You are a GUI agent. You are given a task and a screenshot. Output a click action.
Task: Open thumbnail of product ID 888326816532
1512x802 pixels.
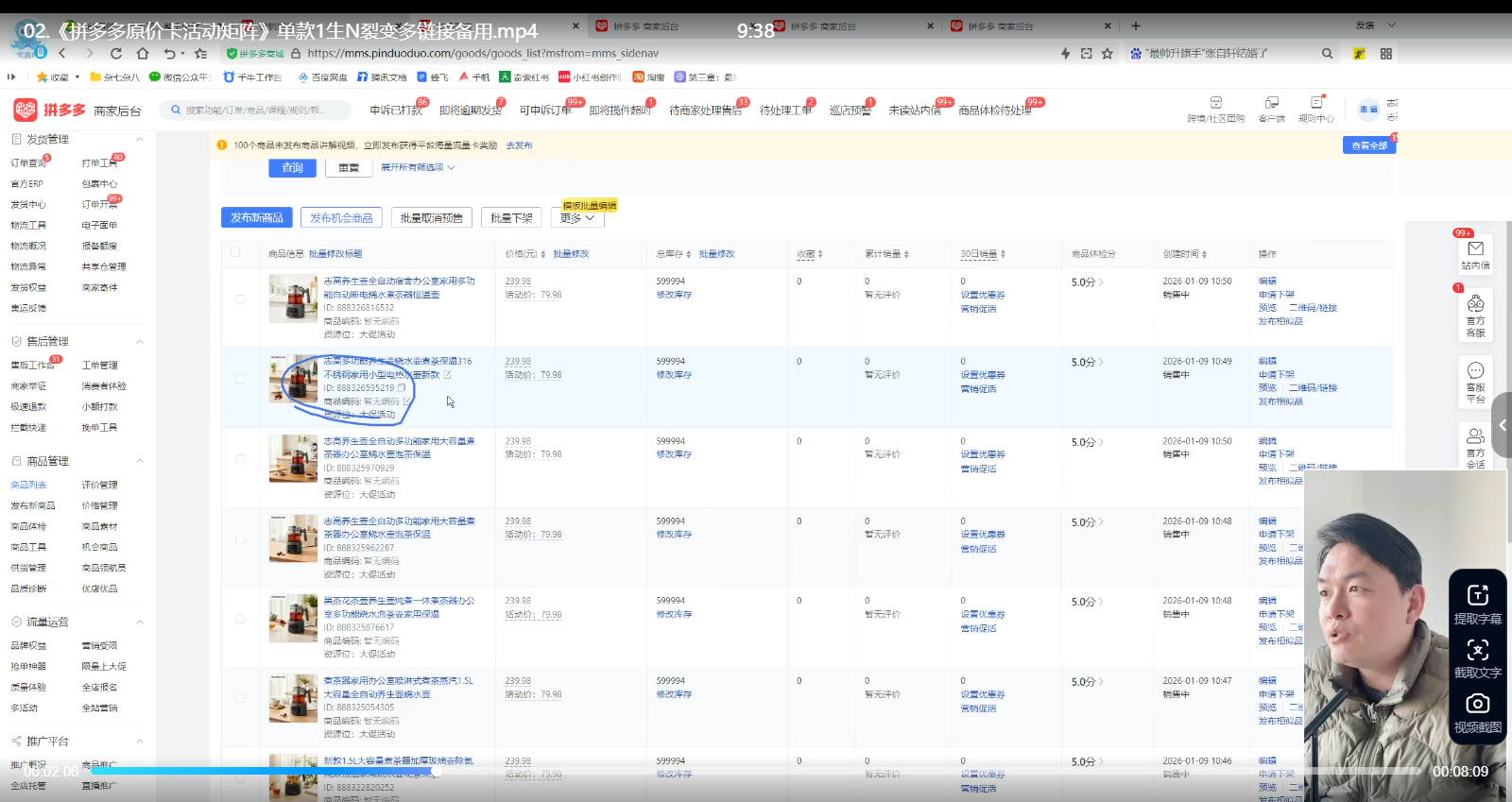click(x=293, y=299)
